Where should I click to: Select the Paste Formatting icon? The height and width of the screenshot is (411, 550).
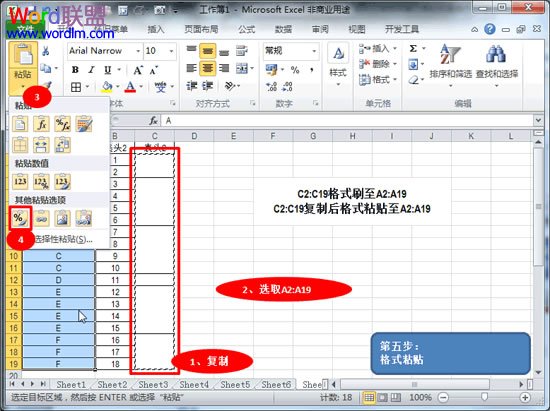(20, 218)
